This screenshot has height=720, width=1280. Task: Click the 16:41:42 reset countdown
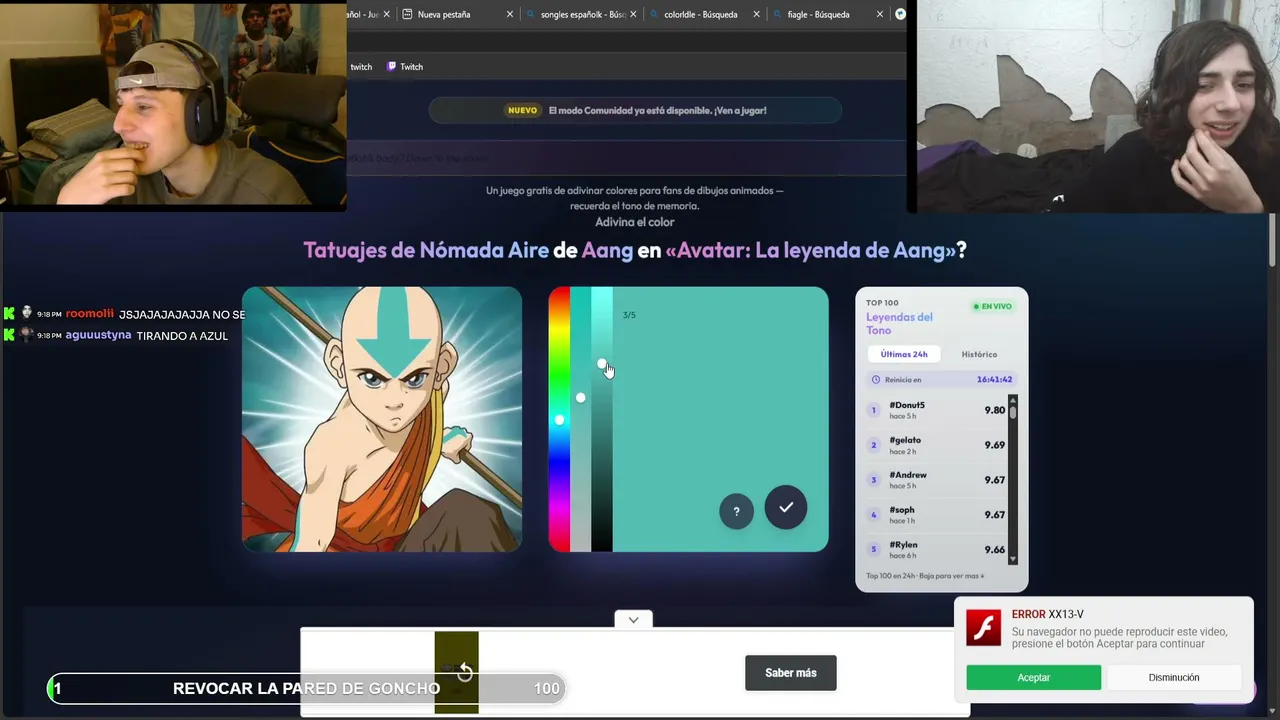click(x=994, y=380)
